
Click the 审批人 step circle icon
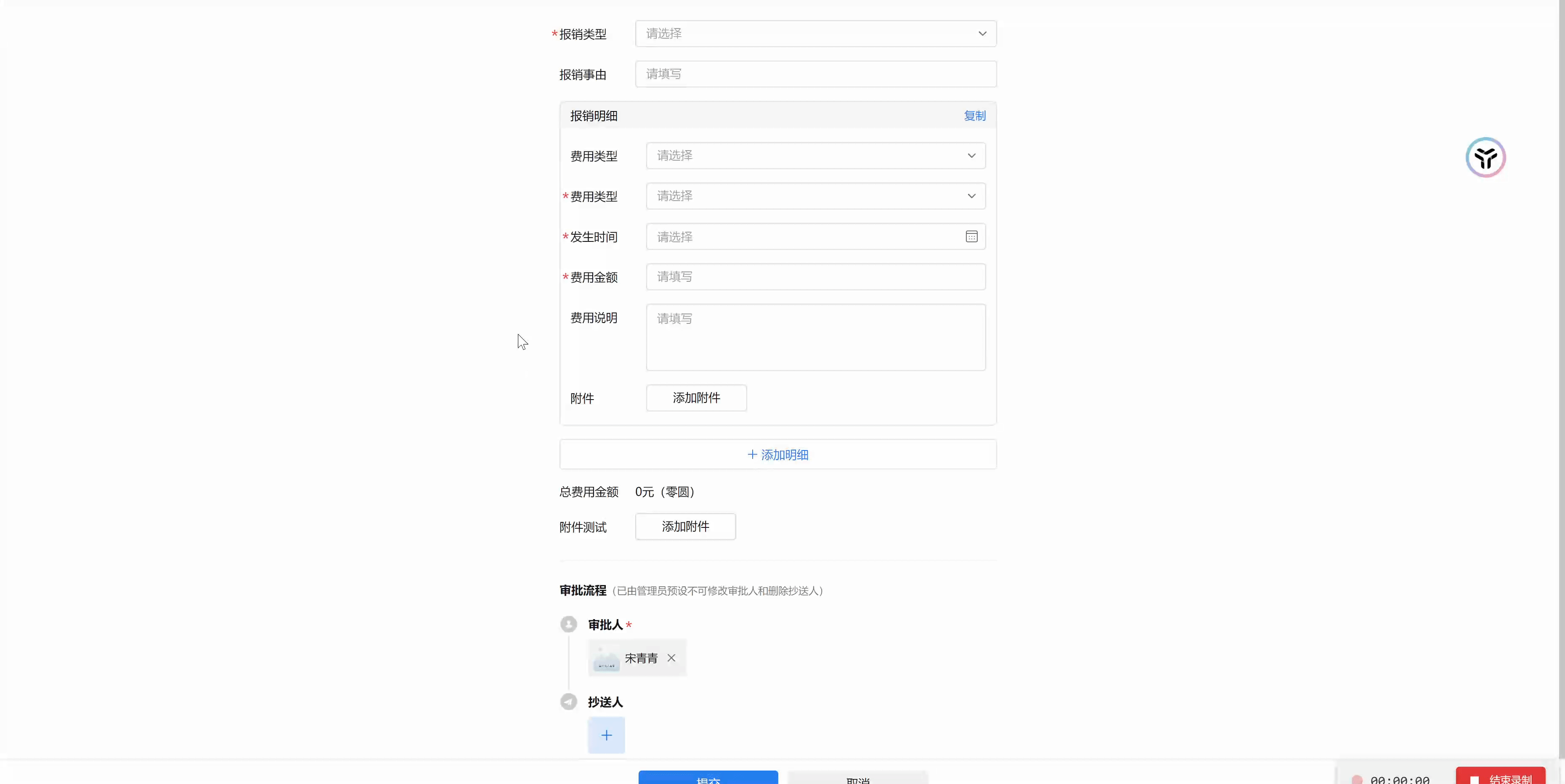coord(568,624)
